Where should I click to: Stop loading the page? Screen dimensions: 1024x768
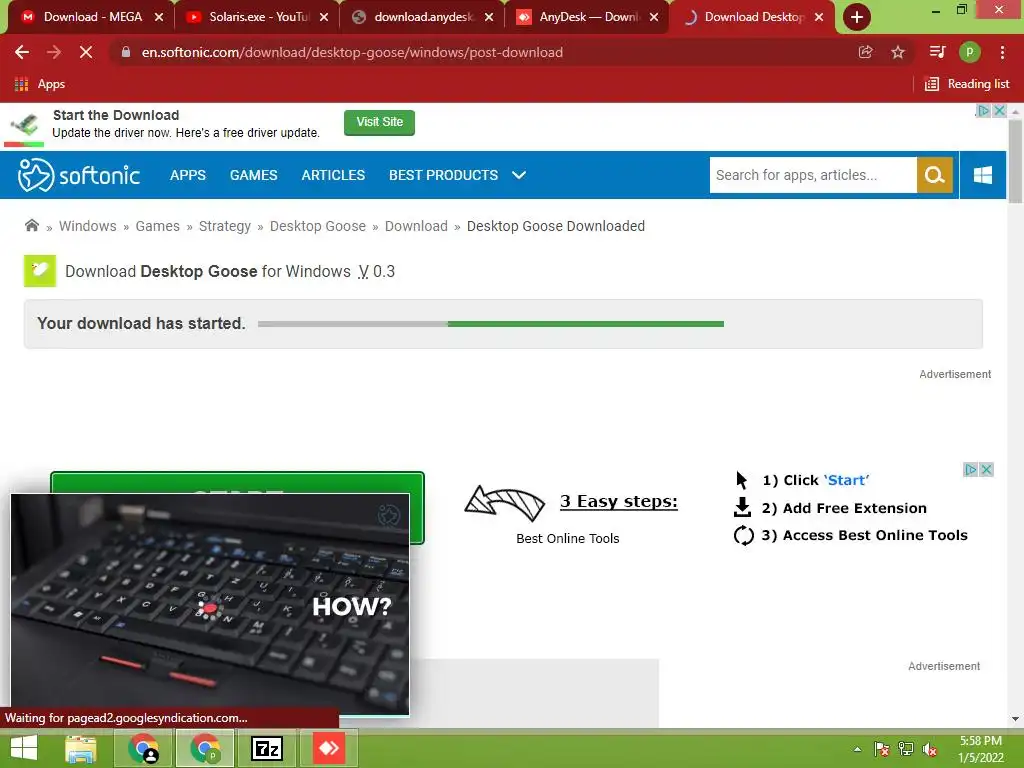pyautogui.click(x=86, y=52)
